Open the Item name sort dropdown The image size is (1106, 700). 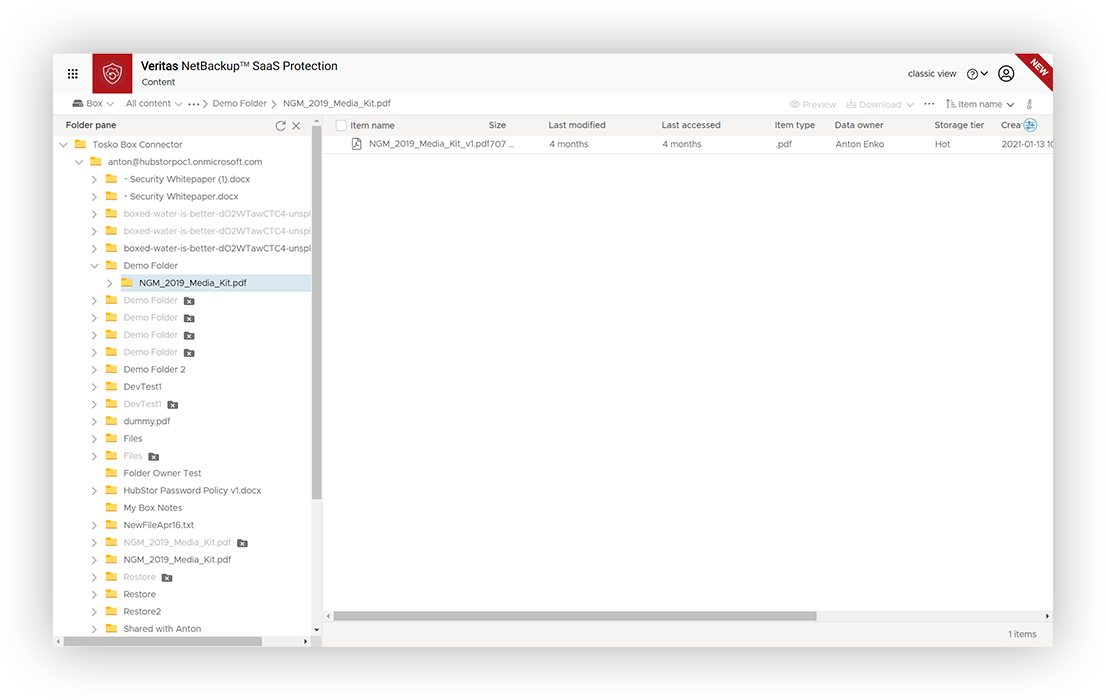pyautogui.click(x=980, y=104)
